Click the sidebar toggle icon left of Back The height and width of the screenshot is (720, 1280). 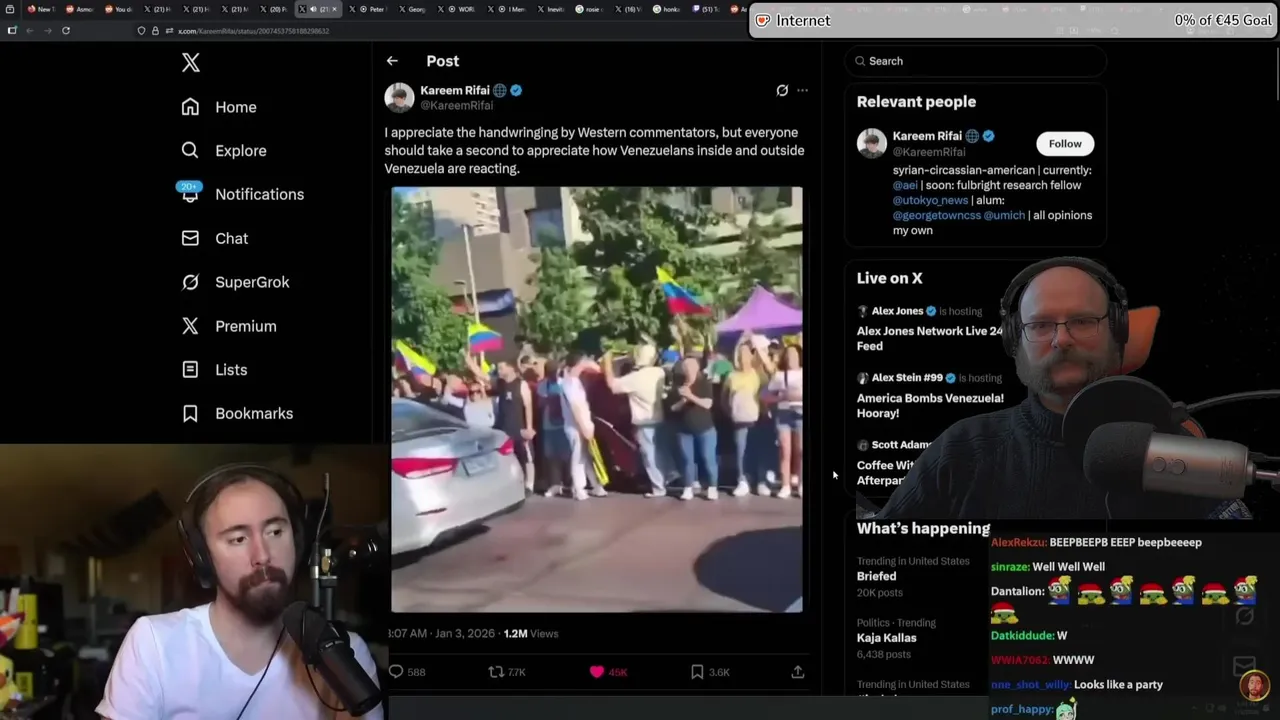point(11,31)
